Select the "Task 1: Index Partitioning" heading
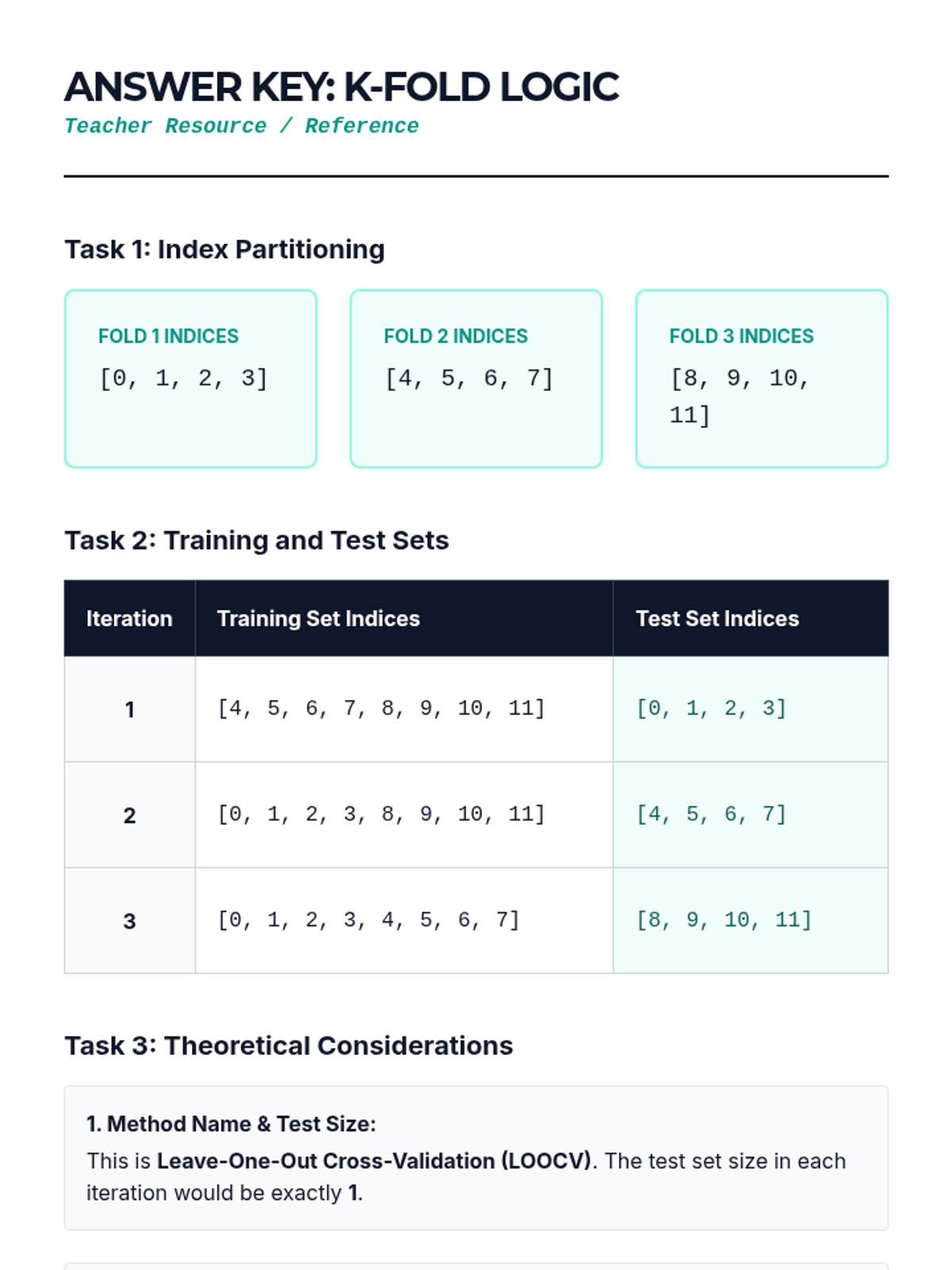 point(225,249)
